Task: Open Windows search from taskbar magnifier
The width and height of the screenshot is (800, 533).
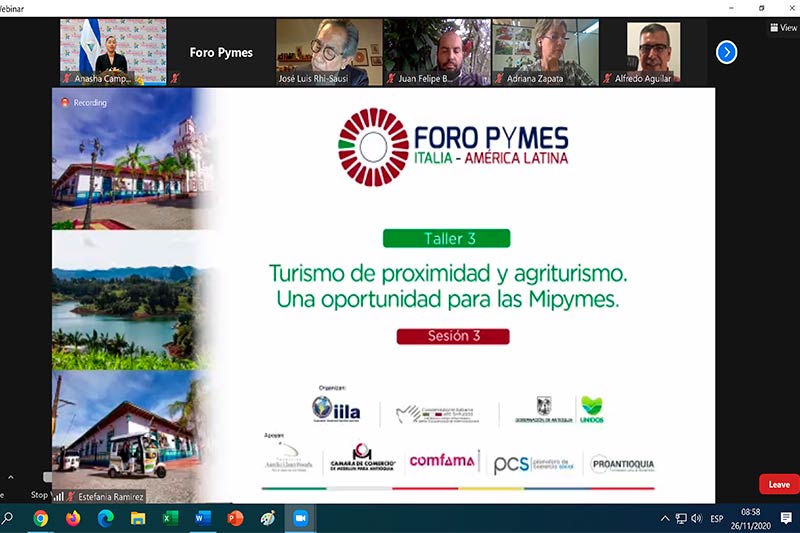Action: 7,519
